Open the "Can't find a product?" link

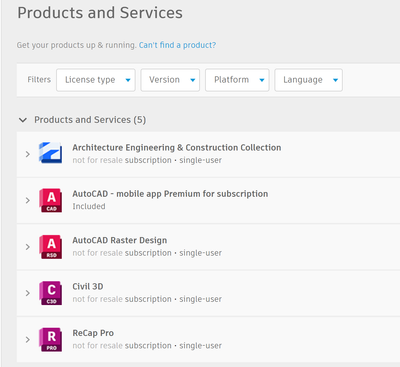point(177,45)
